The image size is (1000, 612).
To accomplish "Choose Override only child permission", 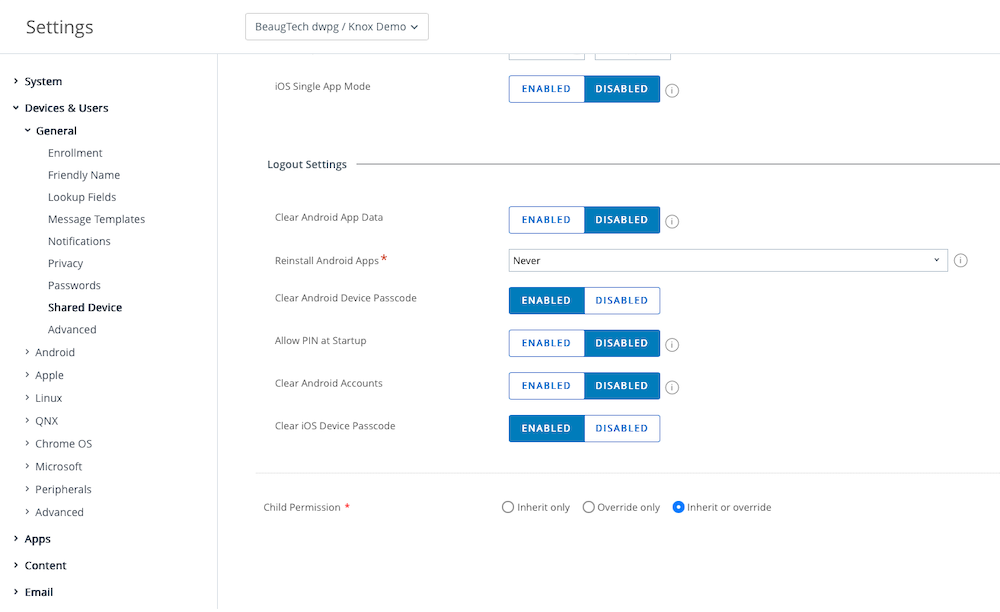I will [x=588, y=507].
